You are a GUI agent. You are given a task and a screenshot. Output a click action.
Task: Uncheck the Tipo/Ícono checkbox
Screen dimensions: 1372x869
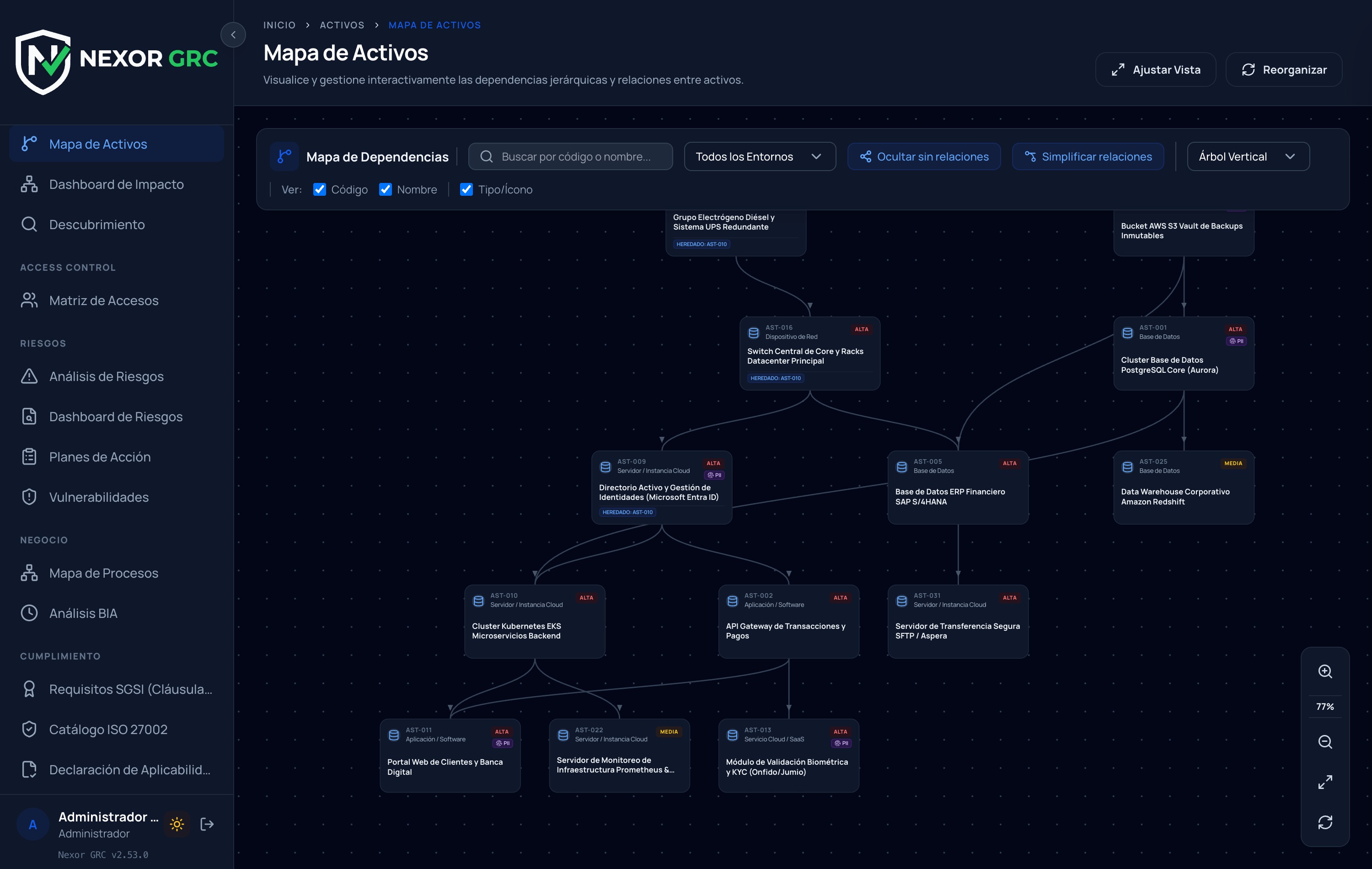coord(466,189)
